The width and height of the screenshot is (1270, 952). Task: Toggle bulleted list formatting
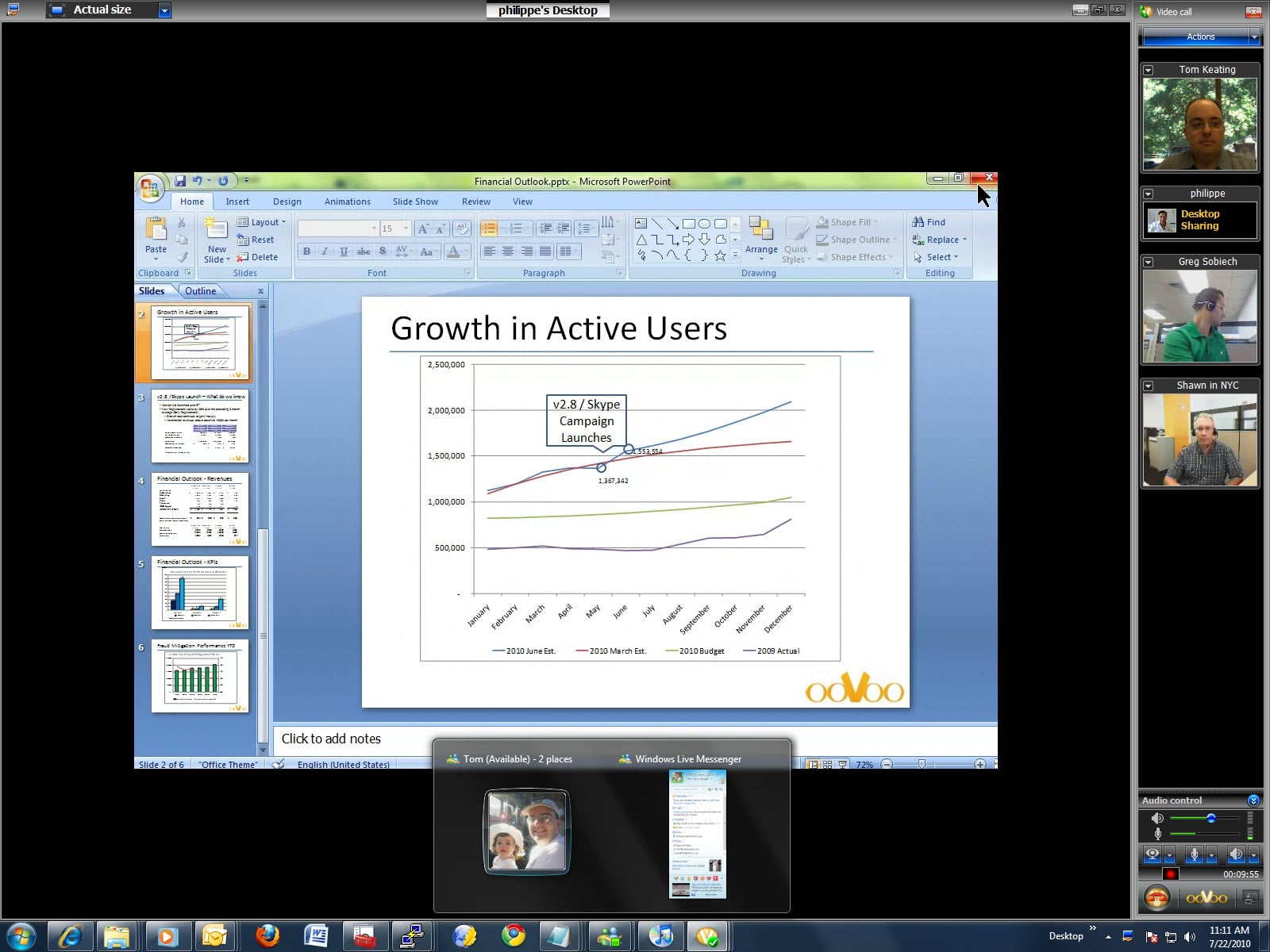(x=490, y=228)
